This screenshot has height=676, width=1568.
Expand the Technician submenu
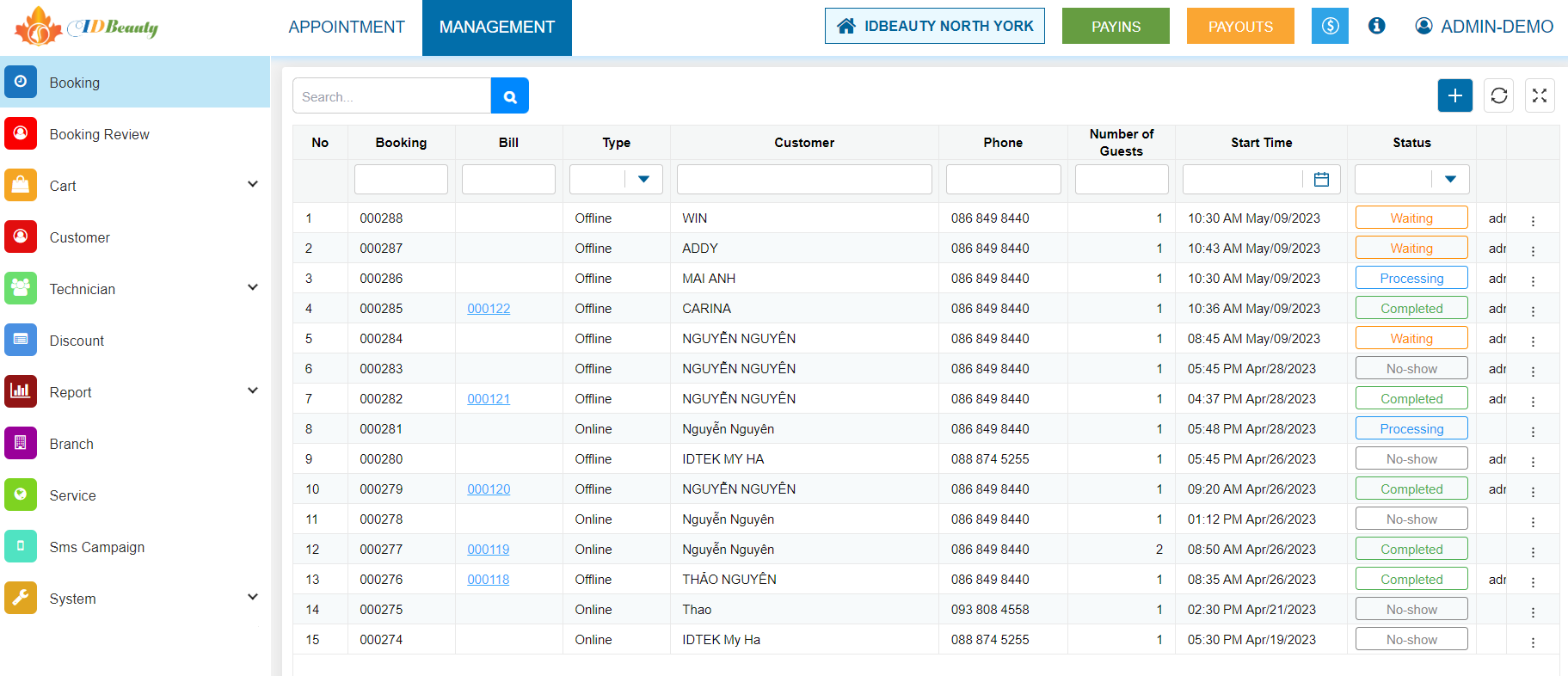(x=253, y=287)
